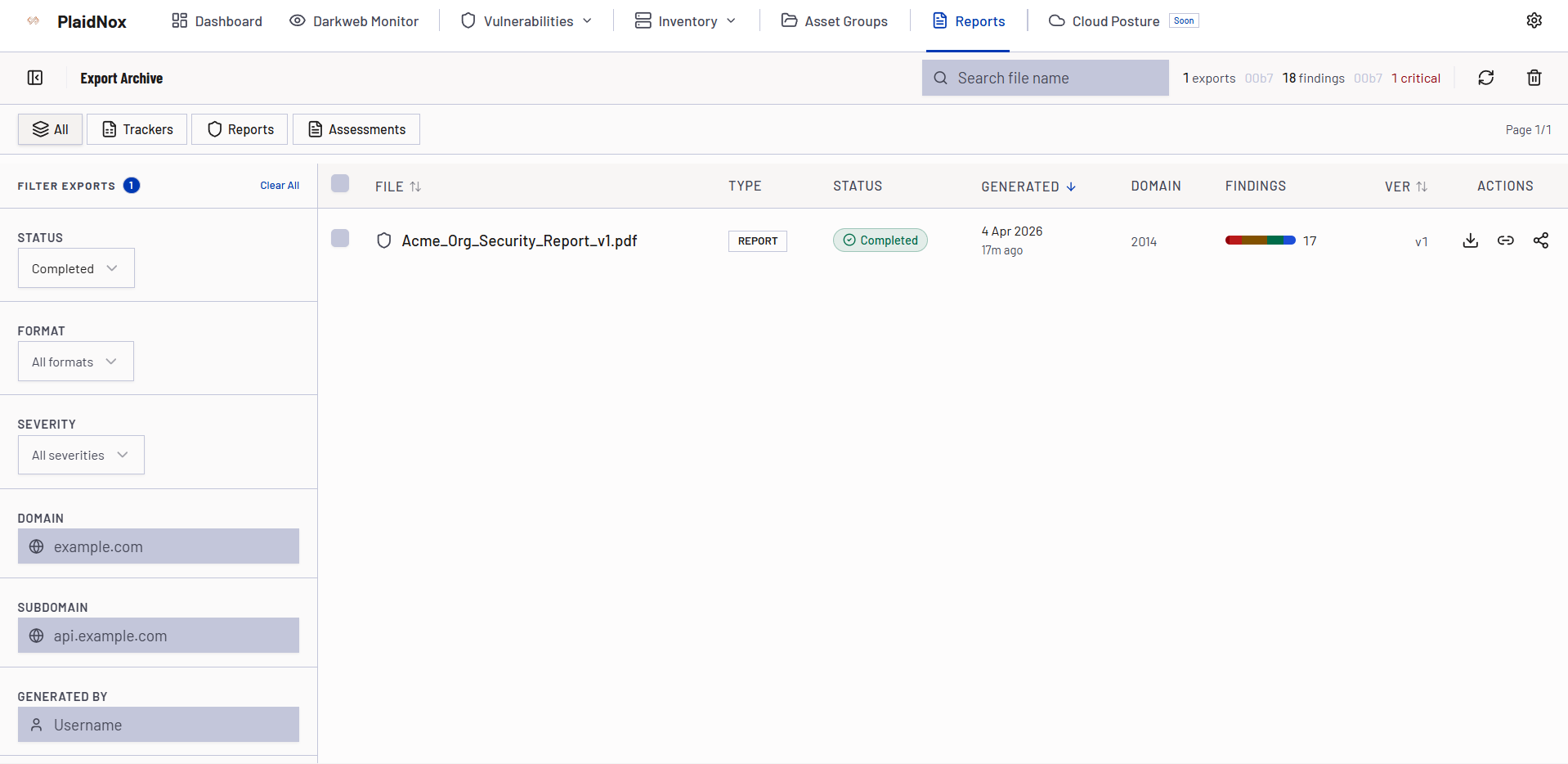The height and width of the screenshot is (764, 1568).
Task: Click the Search file name field
Action: point(1046,78)
